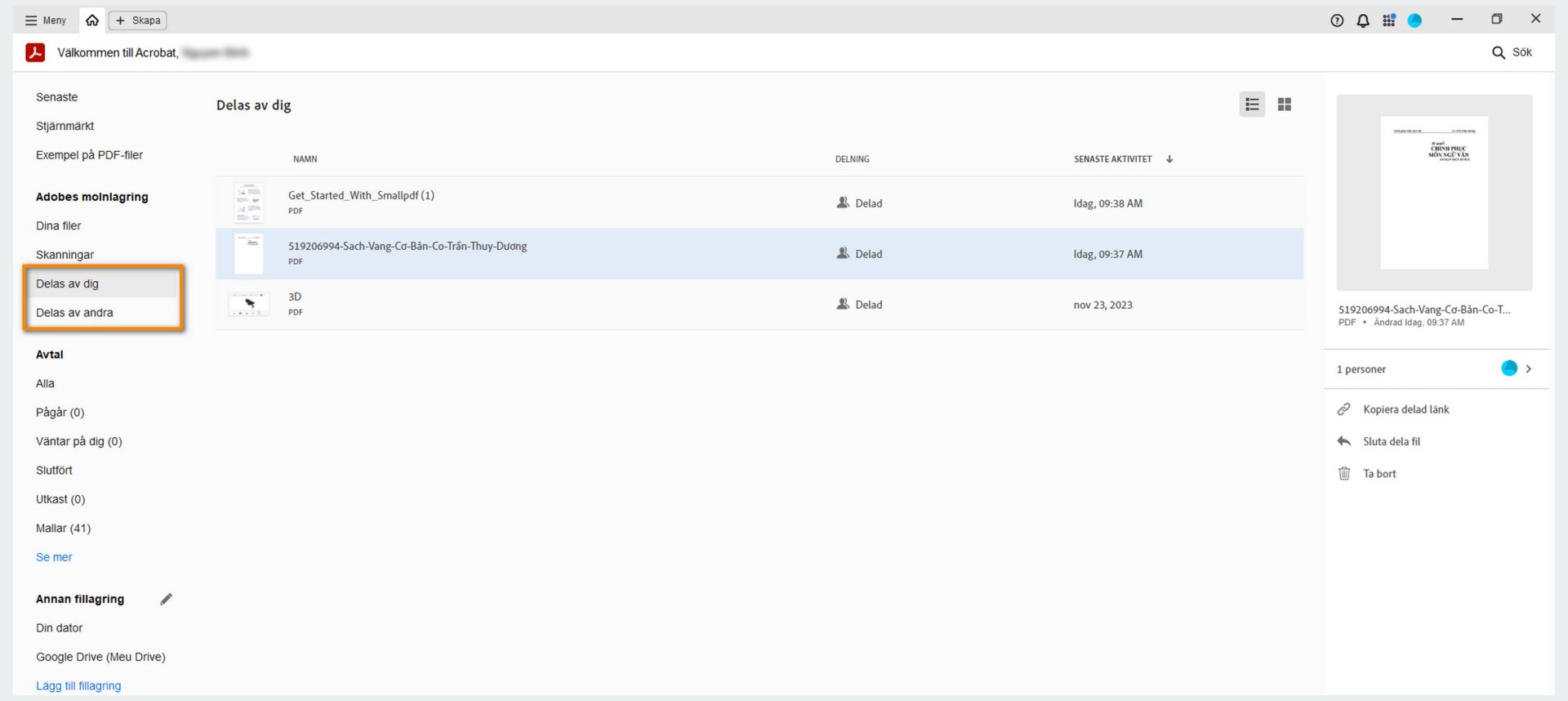This screenshot has height=701, width=1568.
Task: Open Pågår (0) agreements
Action: (60, 413)
